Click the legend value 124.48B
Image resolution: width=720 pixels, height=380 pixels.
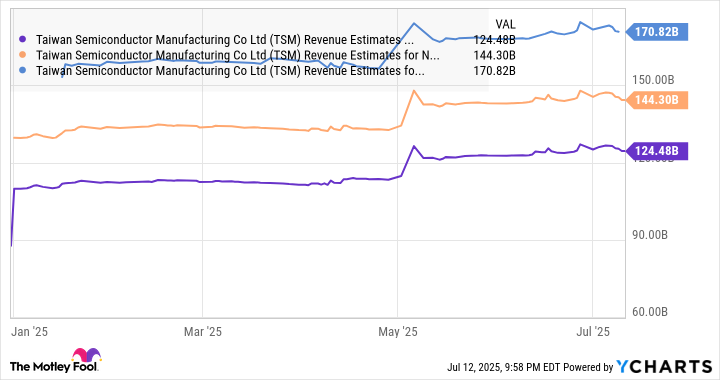[x=495, y=40]
